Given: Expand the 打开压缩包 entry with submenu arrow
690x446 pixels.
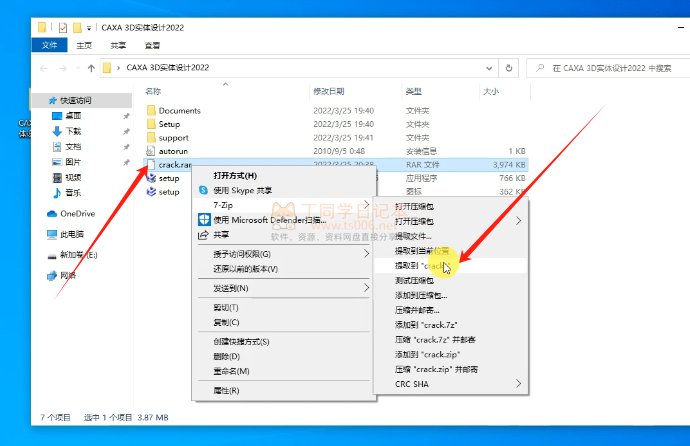Looking at the screenshot, I should pos(451,221).
